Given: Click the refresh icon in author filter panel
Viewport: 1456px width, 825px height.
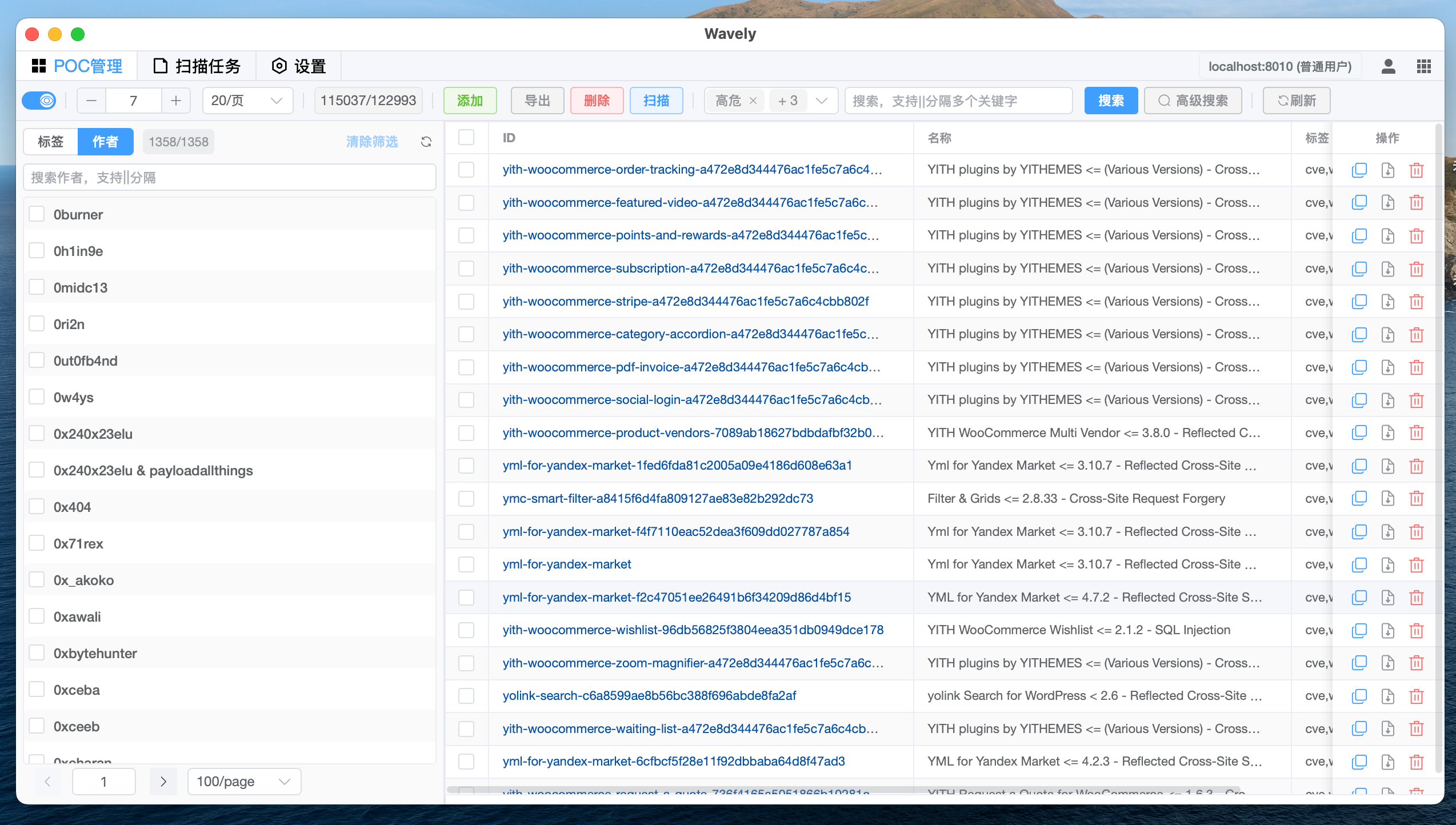Looking at the screenshot, I should coord(426,142).
